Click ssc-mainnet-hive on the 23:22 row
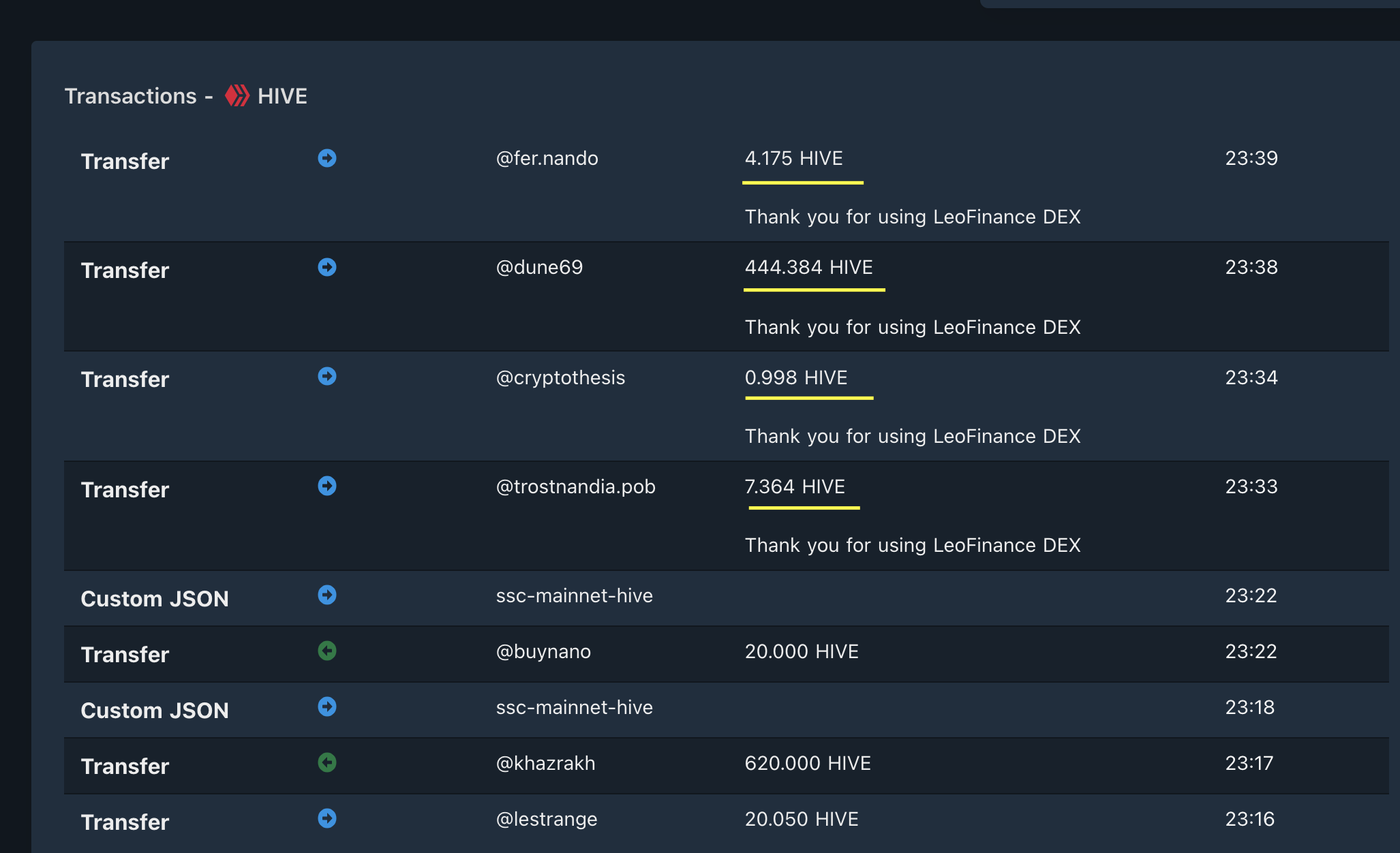The height and width of the screenshot is (853, 1400). 574,595
